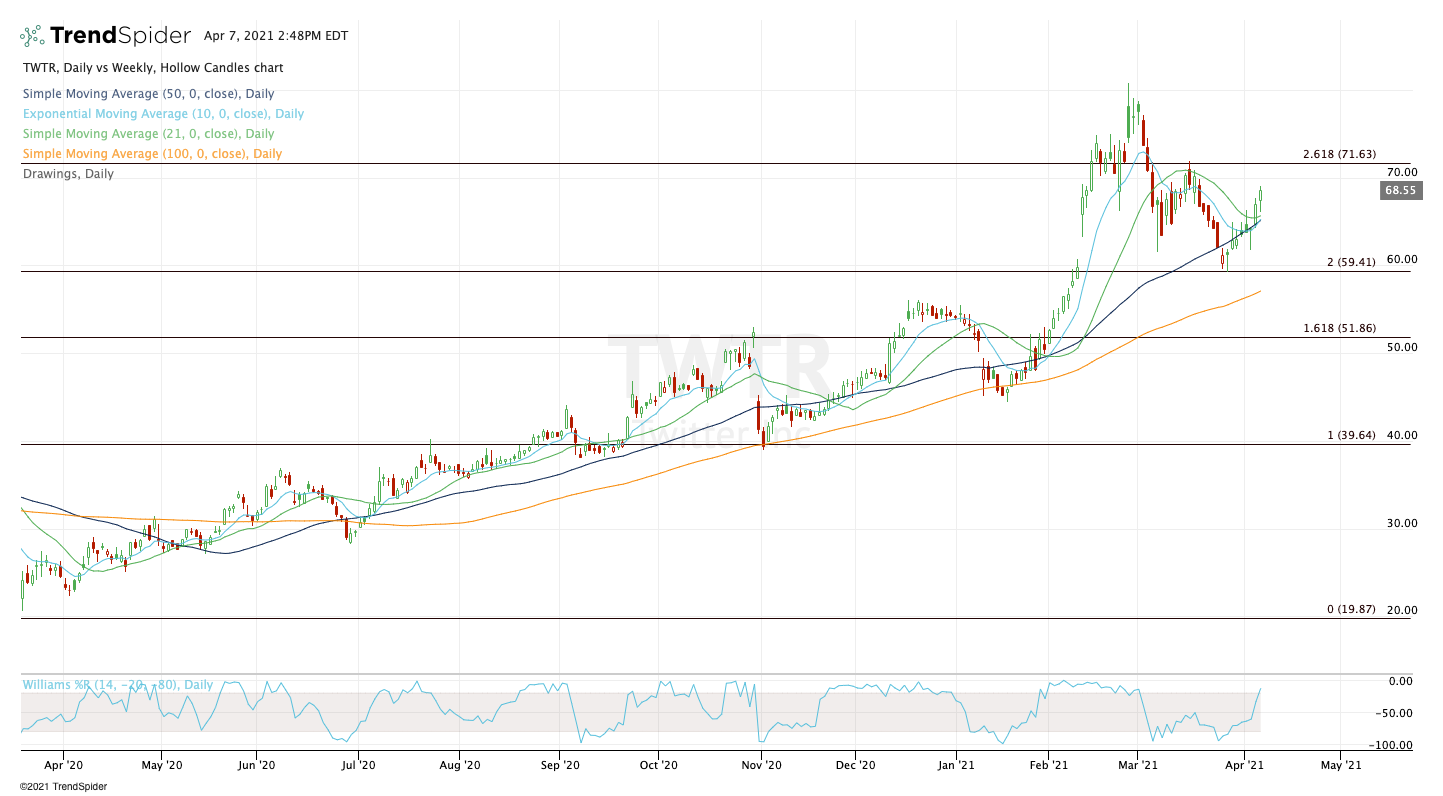This screenshot has width=1443, height=796.
Task: Select the Exponential Moving Average 10 legend
Action: (x=163, y=114)
